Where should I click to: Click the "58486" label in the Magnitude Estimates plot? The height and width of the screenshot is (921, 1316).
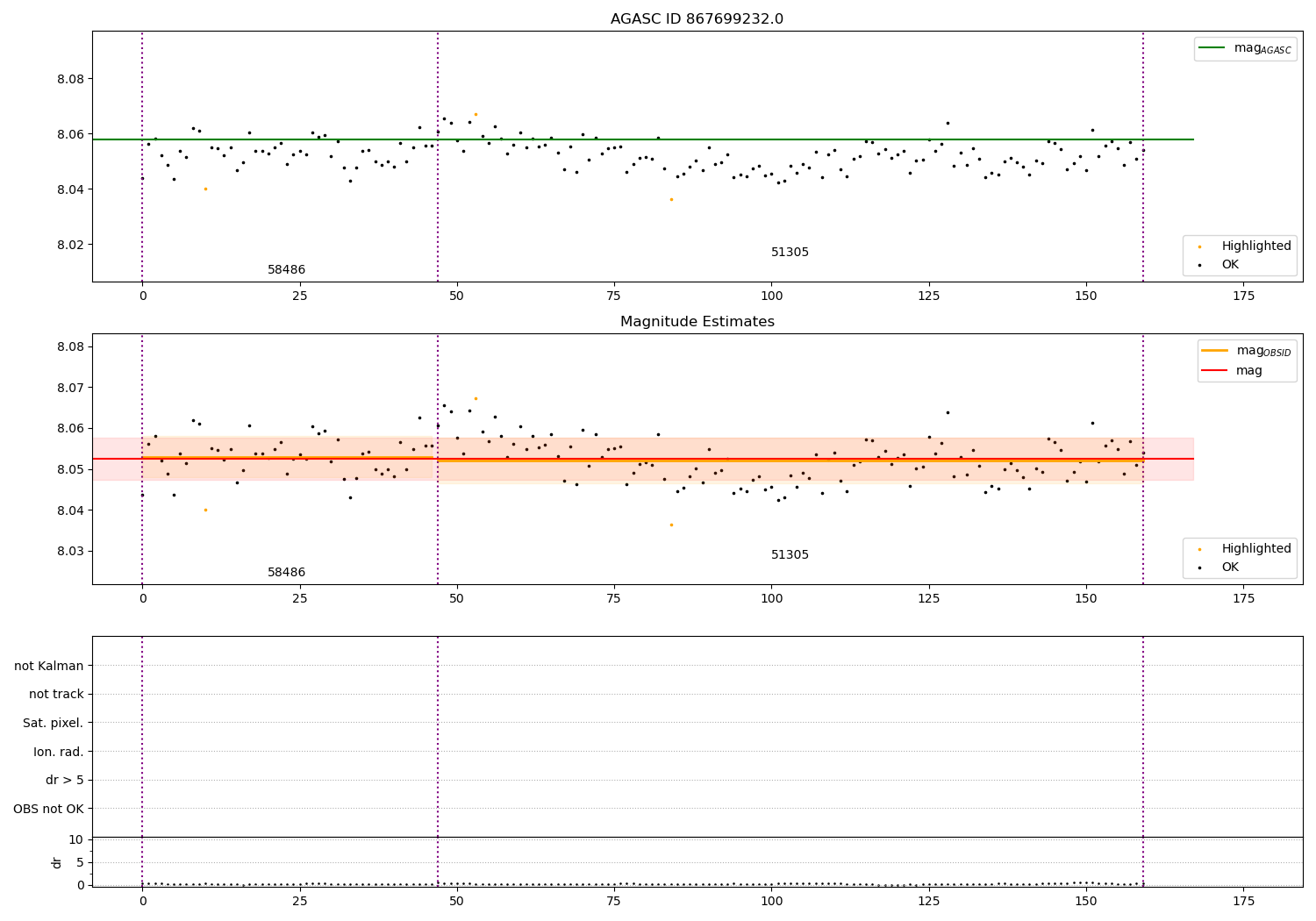[x=286, y=573]
